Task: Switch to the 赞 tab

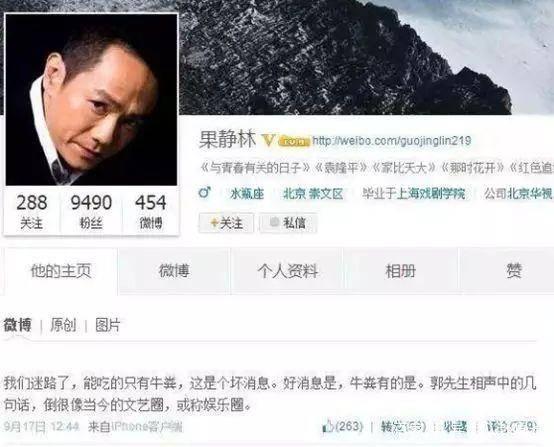Action: (513, 271)
